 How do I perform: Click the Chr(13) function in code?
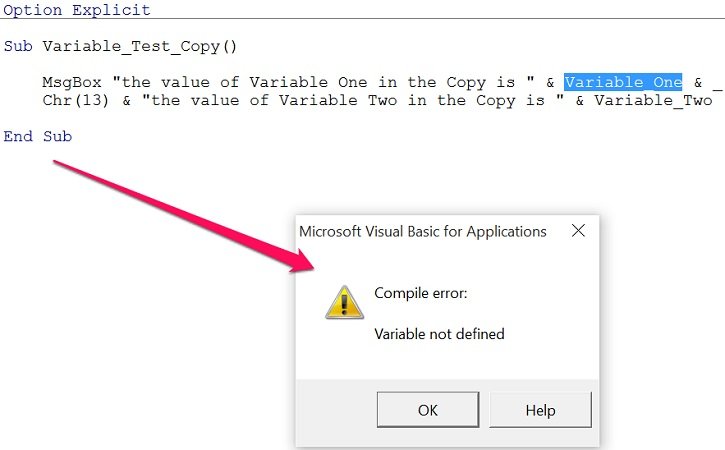76,100
